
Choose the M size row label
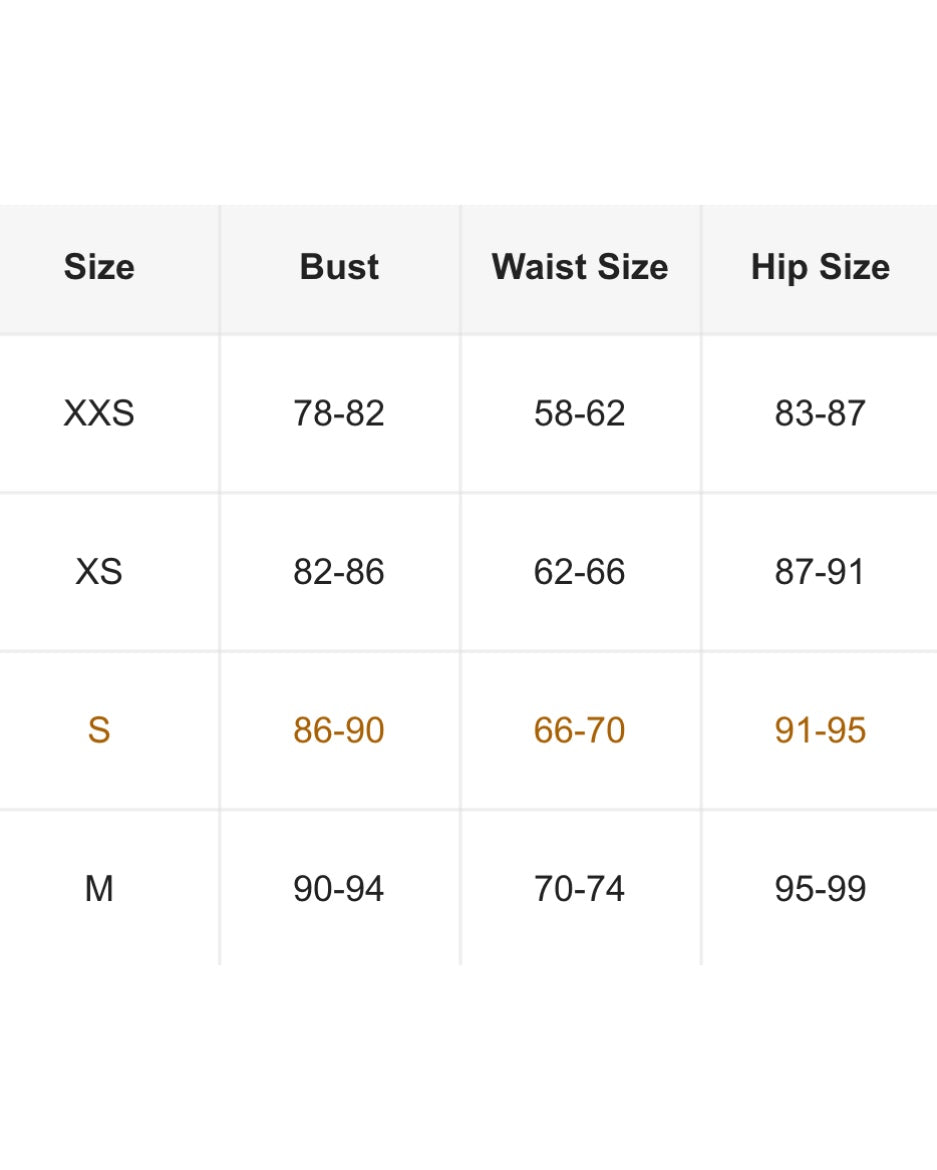click(x=99, y=889)
